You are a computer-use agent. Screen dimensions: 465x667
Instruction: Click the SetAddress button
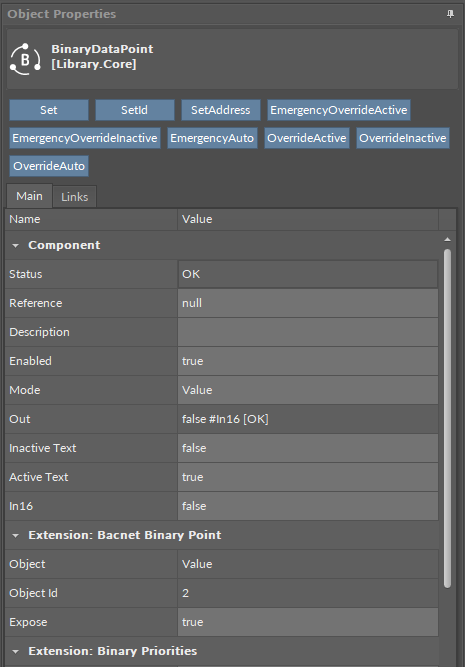[x=220, y=110]
